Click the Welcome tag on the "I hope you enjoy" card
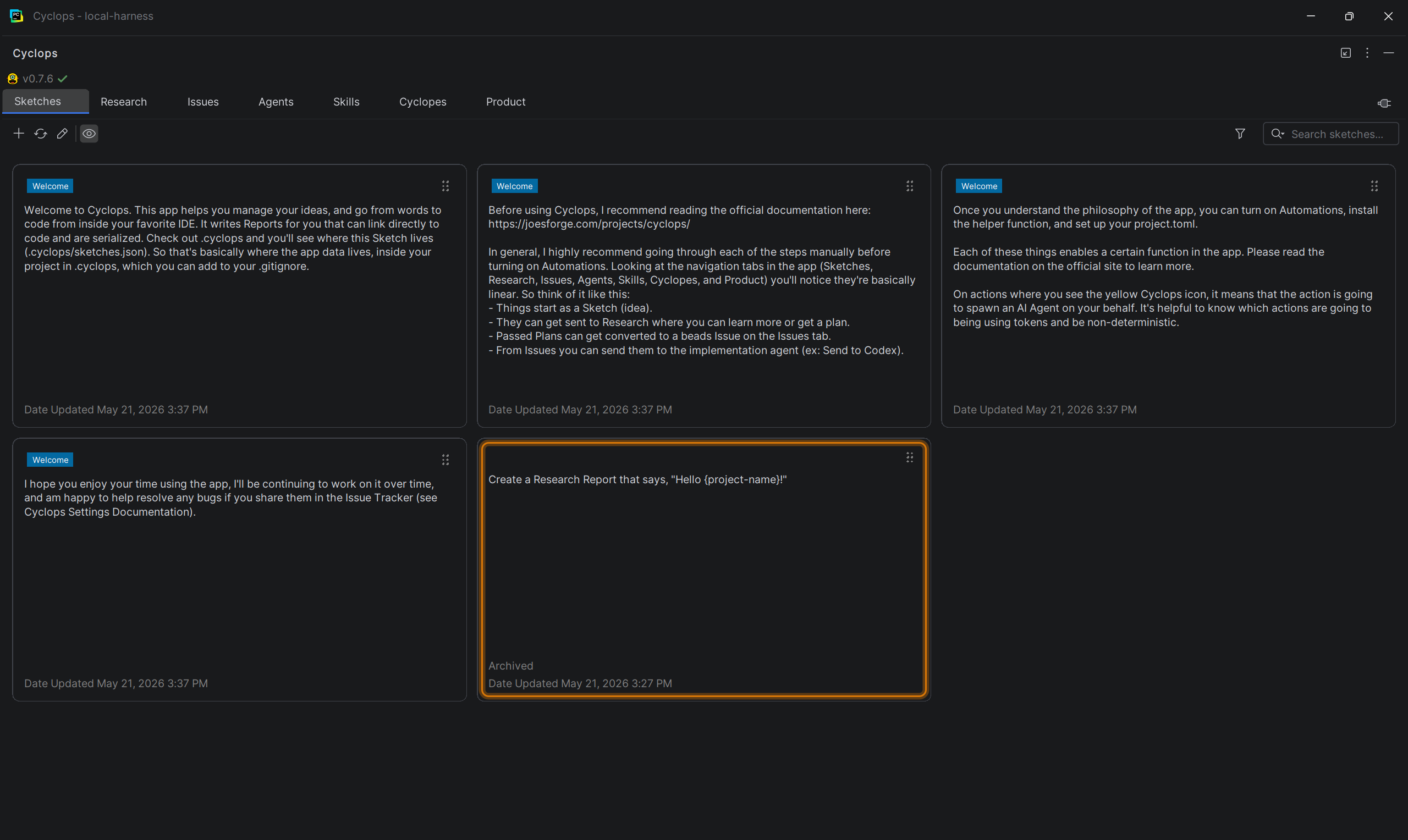Image resolution: width=1408 pixels, height=840 pixels. coord(51,460)
